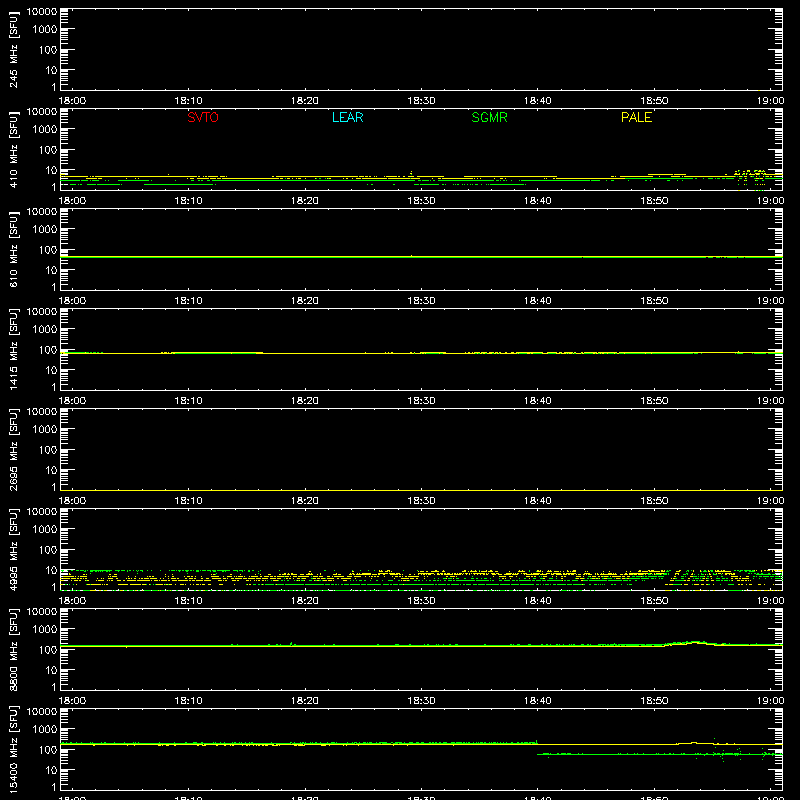The image size is (800, 800).
Task: Click the red SVTO station label
Action: pyautogui.click(x=203, y=117)
